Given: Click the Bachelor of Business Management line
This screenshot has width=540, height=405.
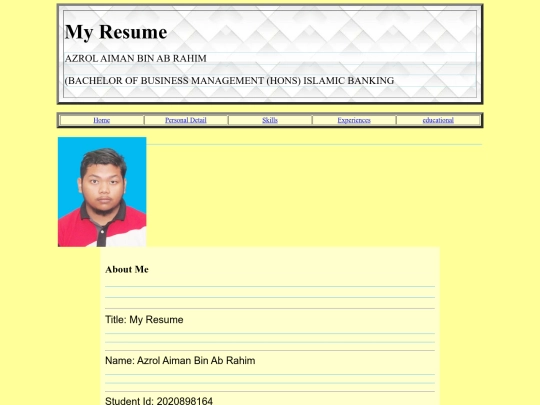Looking at the screenshot, I should (229, 81).
